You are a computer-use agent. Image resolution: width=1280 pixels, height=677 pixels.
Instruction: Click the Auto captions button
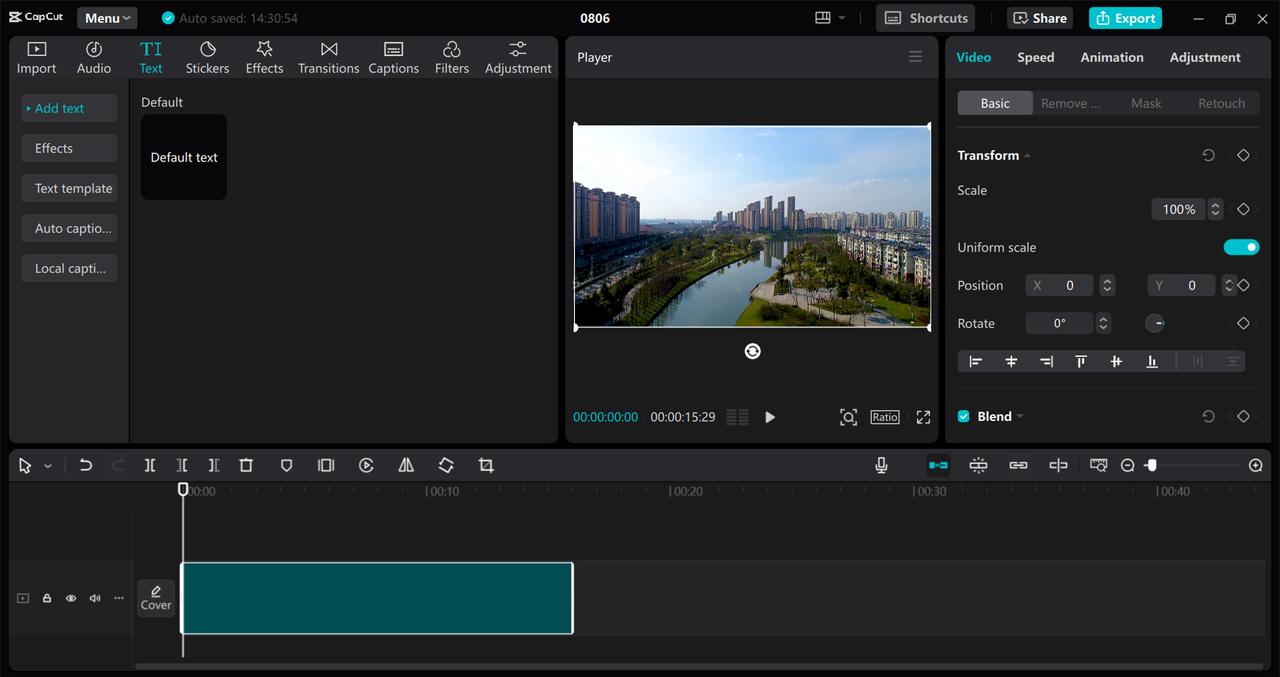69,228
